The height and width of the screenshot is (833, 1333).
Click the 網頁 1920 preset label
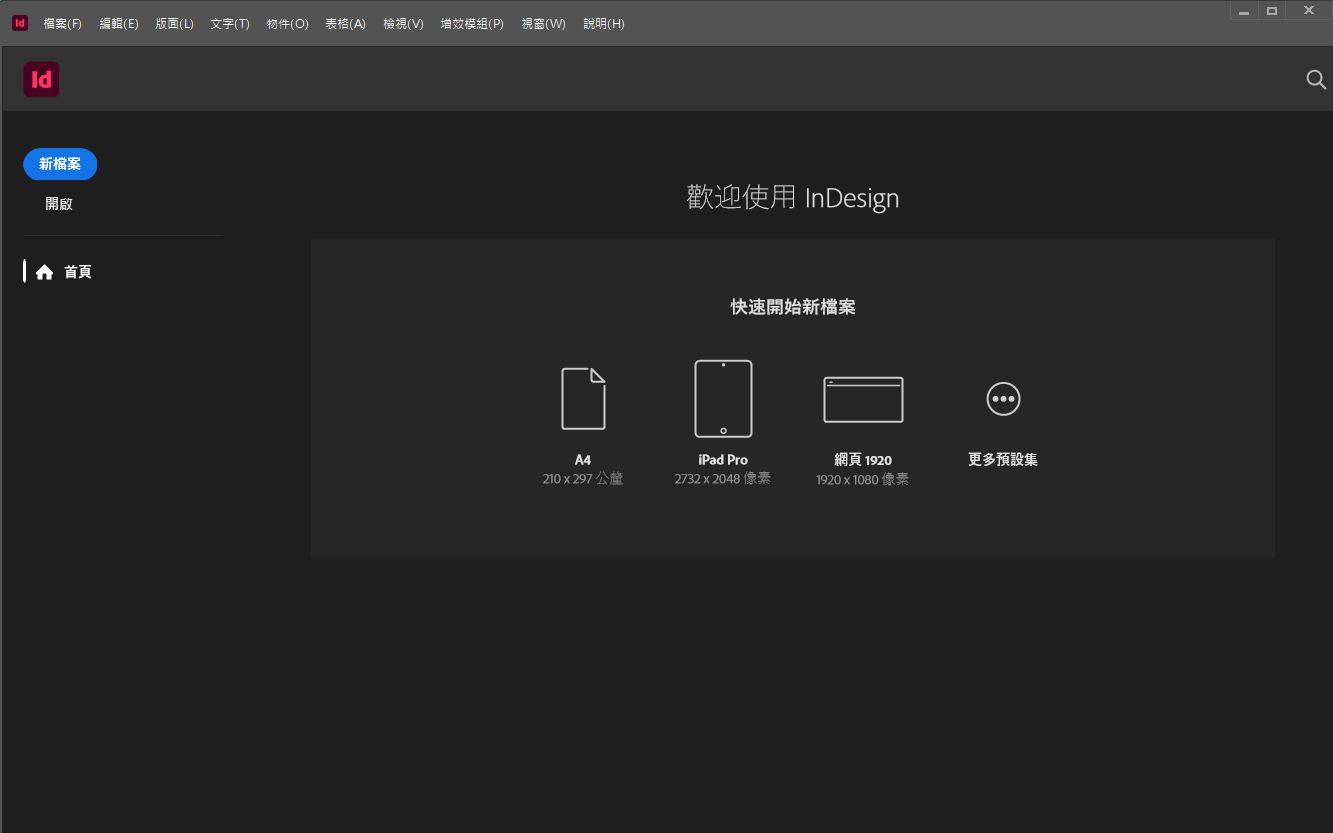coord(863,460)
